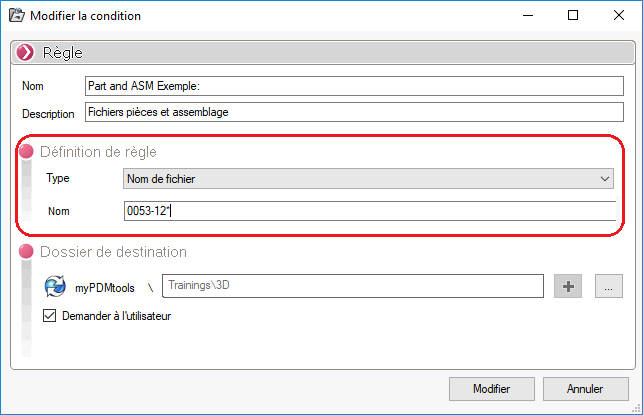Click the window icon in title bar
This screenshot has width=643, height=415.
[16, 16]
